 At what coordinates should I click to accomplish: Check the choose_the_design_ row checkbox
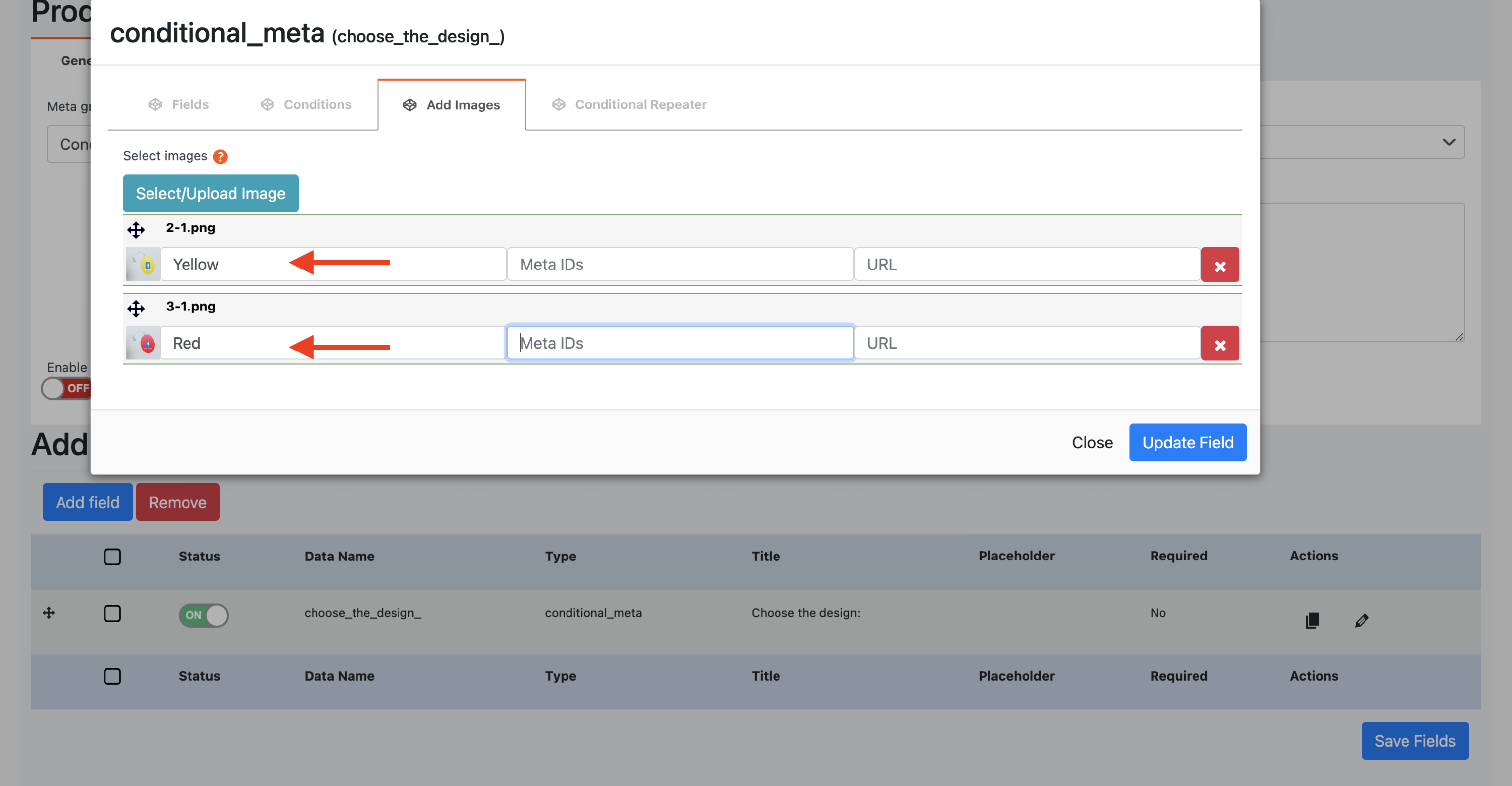click(x=112, y=614)
